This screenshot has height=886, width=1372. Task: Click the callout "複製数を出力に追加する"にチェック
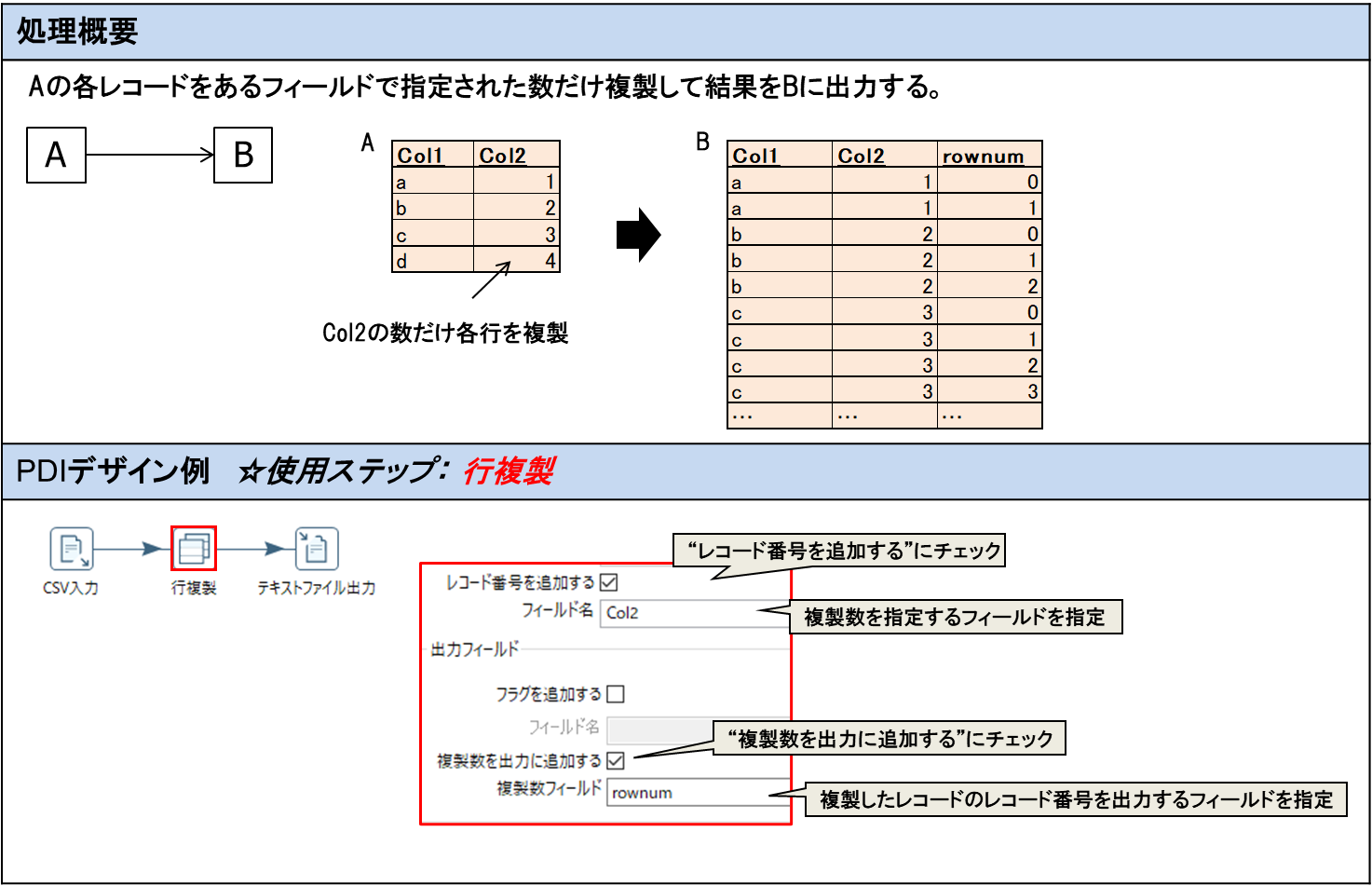pyautogui.click(x=890, y=739)
